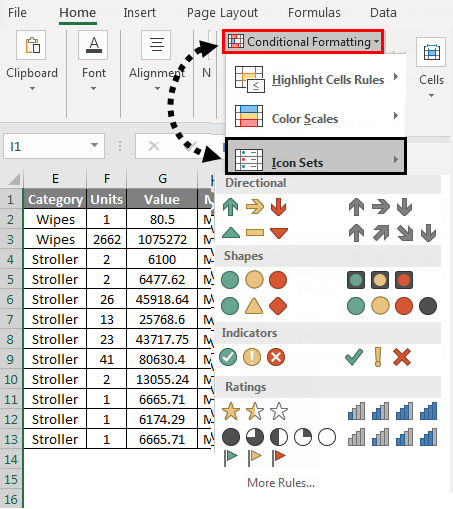Image resolution: width=453 pixels, height=509 pixels.
Task: Click the formula bar cancel X
Action: 154,146
